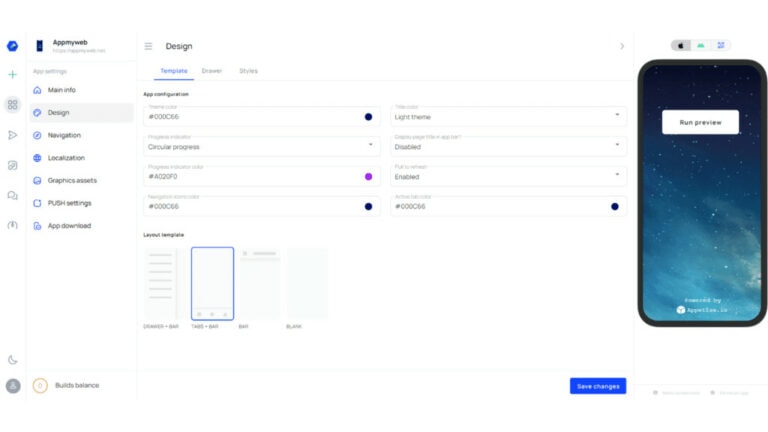This screenshot has width=768, height=432.
Task: Click the PUSH settings icon
Action: pos(38,203)
